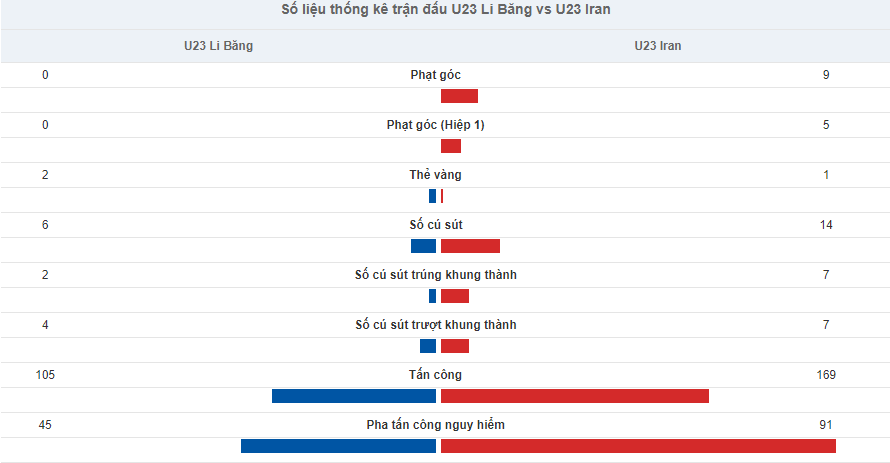Click Iran's Tấn công value 169
The image size is (890, 463).
(x=826, y=374)
